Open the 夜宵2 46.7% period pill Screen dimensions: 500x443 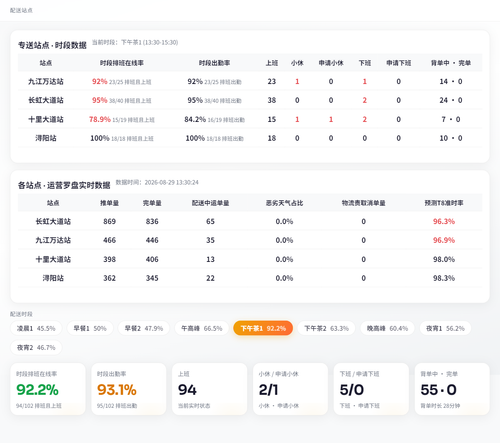click(x=36, y=348)
